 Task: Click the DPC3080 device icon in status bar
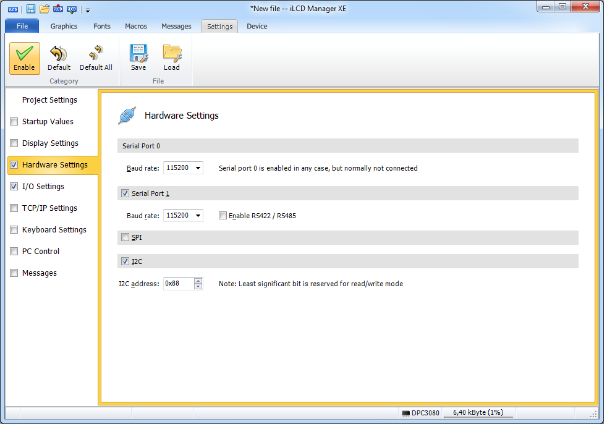(404, 412)
